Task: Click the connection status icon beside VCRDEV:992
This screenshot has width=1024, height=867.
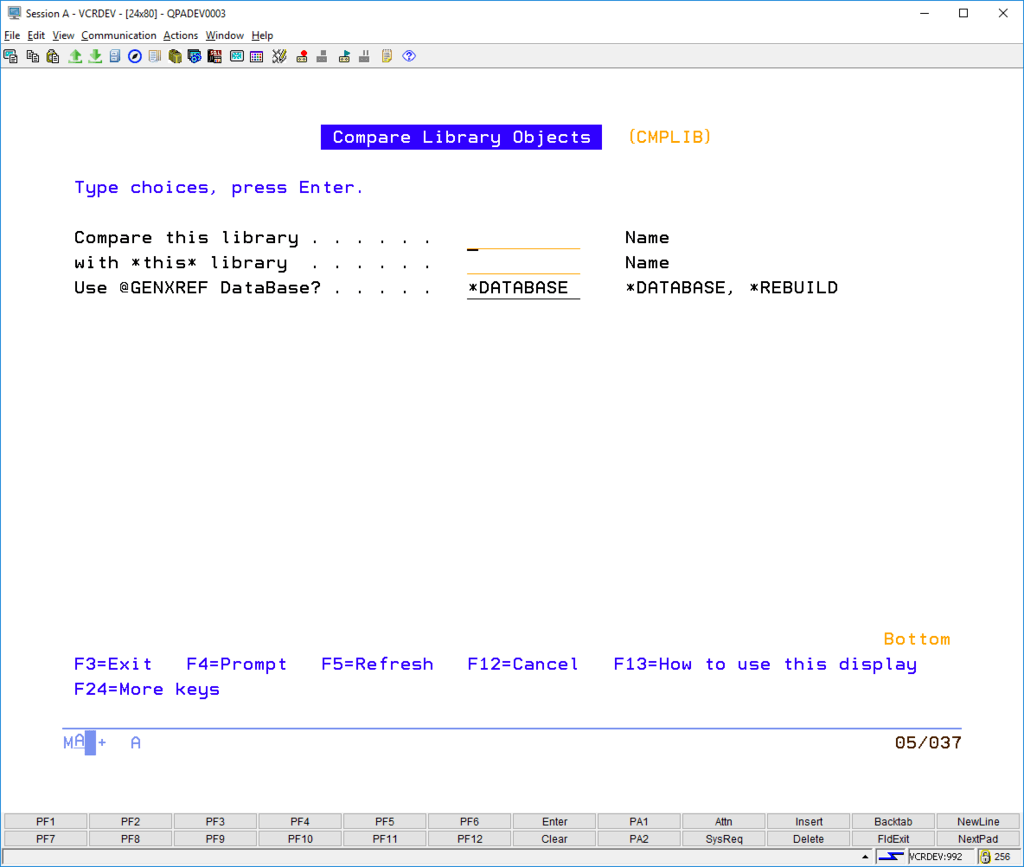Action: (891, 857)
